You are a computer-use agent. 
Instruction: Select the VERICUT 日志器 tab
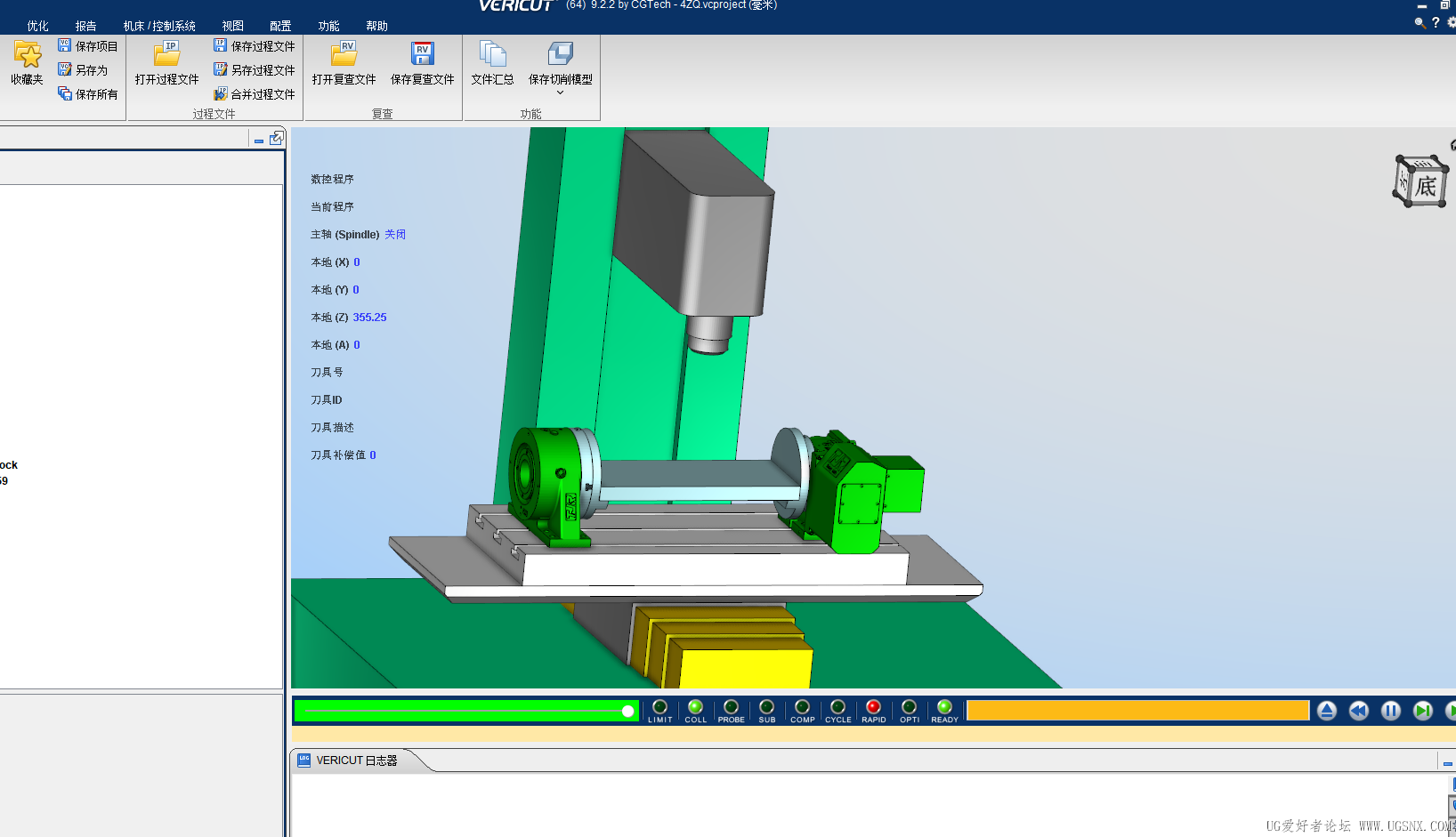tap(356, 761)
